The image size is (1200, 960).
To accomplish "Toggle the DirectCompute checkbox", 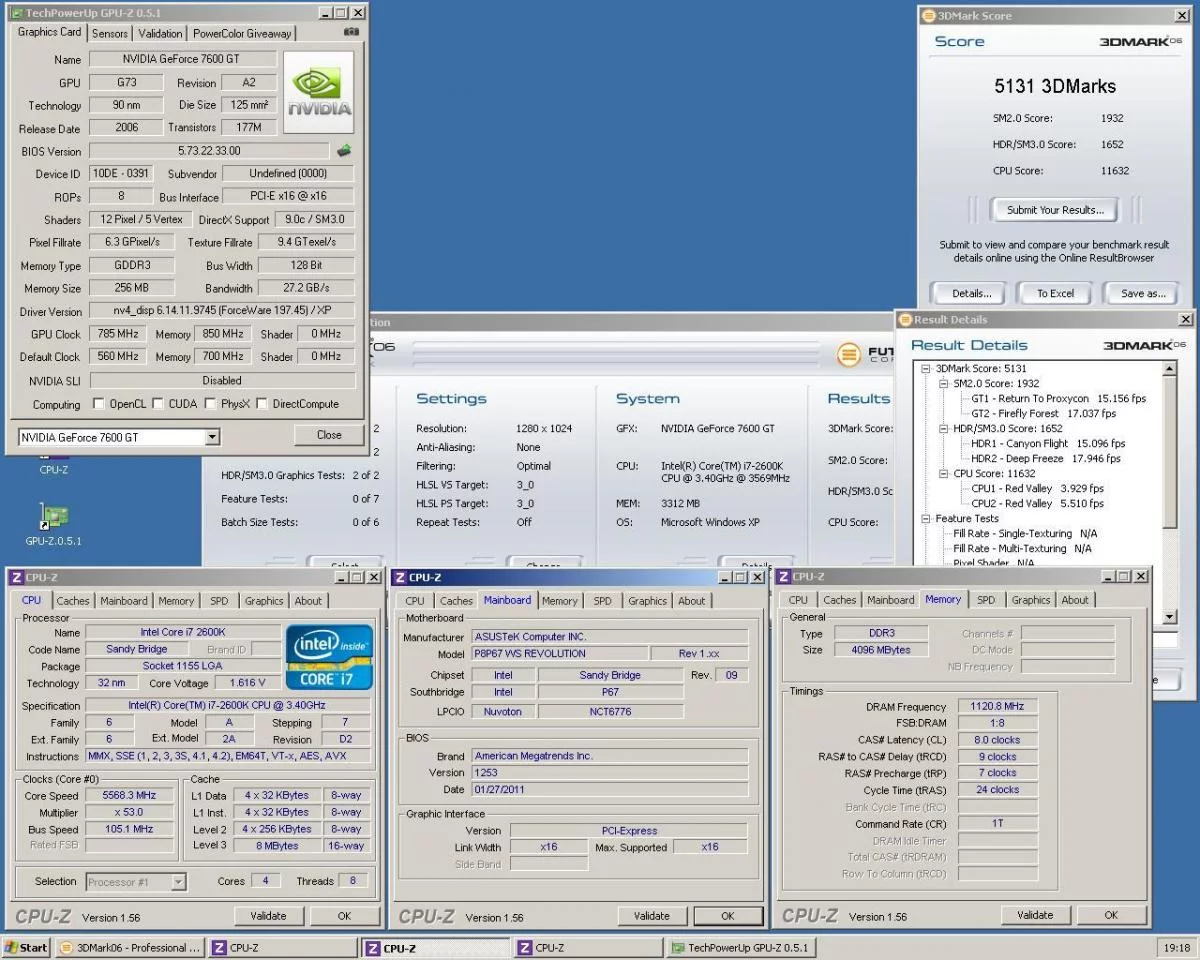I will [262, 404].
